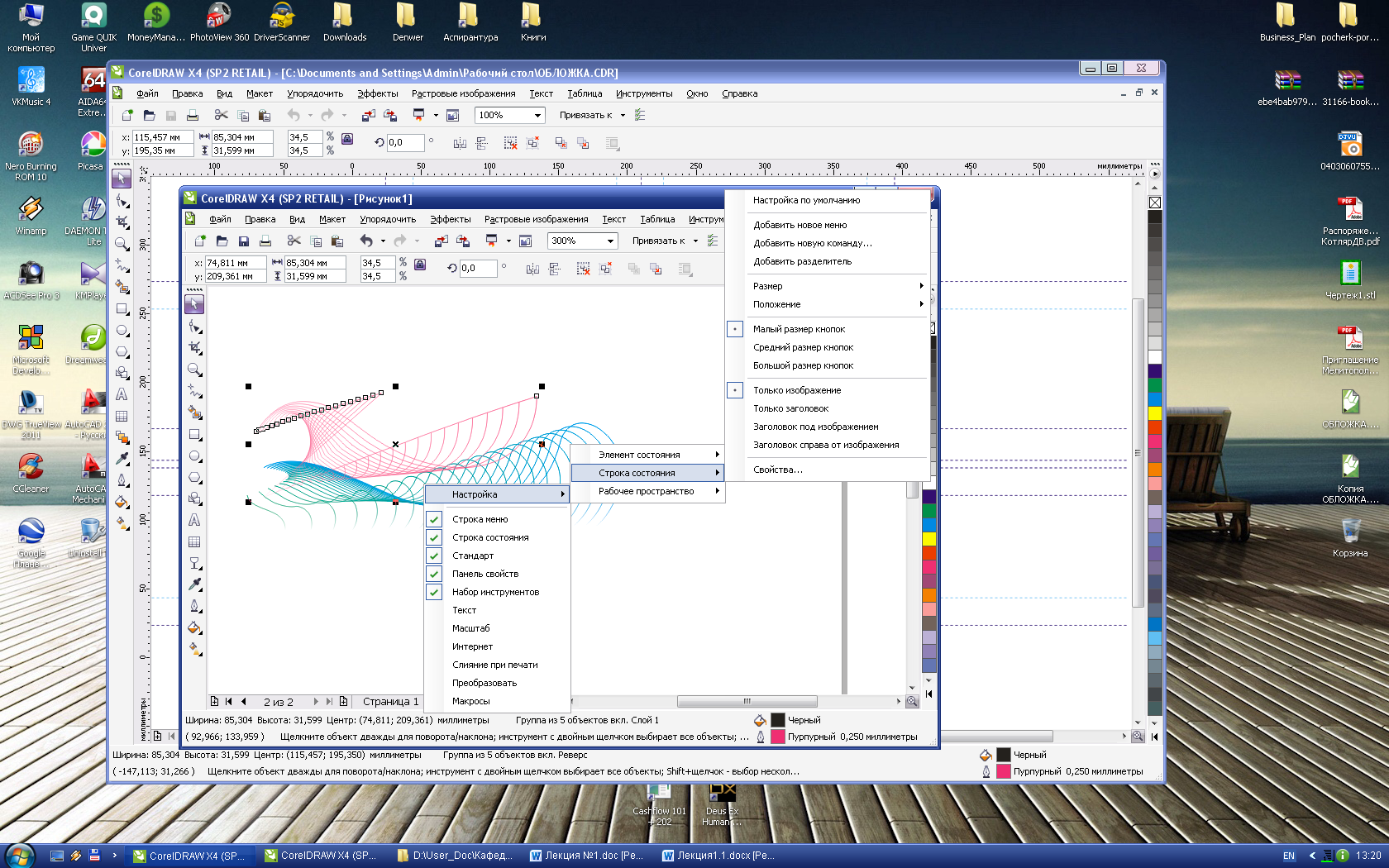Click Export icon in Рисунок1 window toolbar
Viewport: 1389px width, 868px height.
click(x=463, y=241)
